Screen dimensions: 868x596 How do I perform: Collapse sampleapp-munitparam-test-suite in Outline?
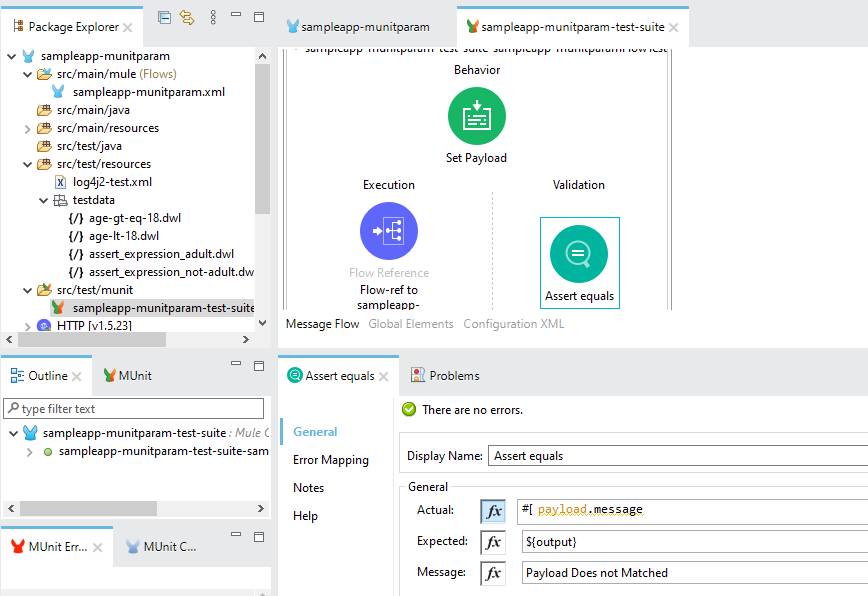[x=14, y=433]
